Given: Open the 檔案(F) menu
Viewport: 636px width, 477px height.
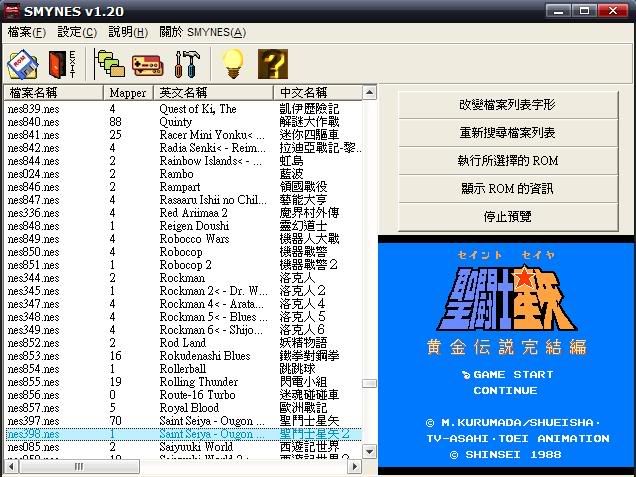Looking at the screenshot, I should pyautogui.click(x=27, y=32).
